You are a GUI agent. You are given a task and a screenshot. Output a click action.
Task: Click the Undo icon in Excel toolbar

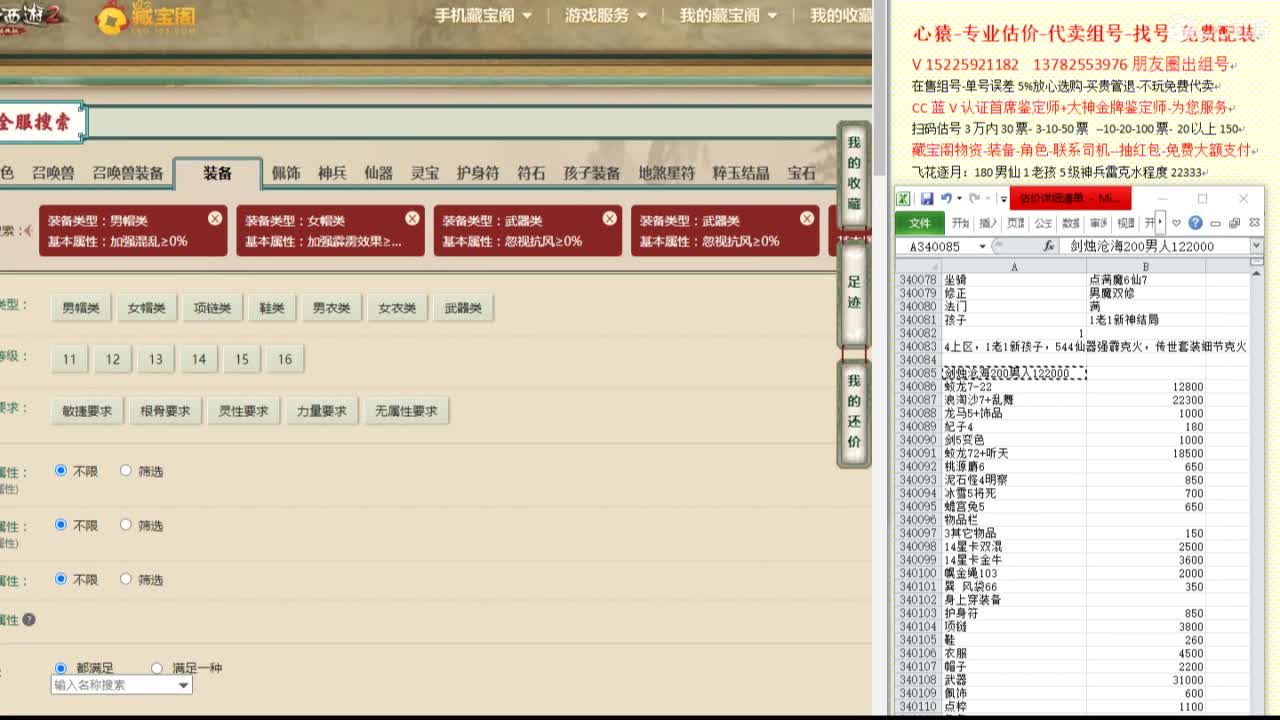point(946,196)
